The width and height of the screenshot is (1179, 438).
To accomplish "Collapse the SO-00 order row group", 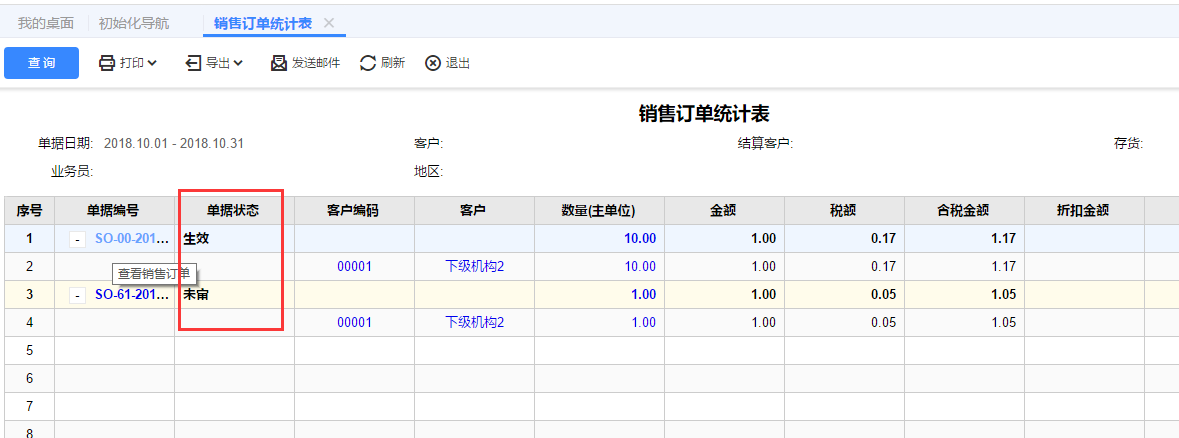I will pyautogui.click(x=77, y=239).
